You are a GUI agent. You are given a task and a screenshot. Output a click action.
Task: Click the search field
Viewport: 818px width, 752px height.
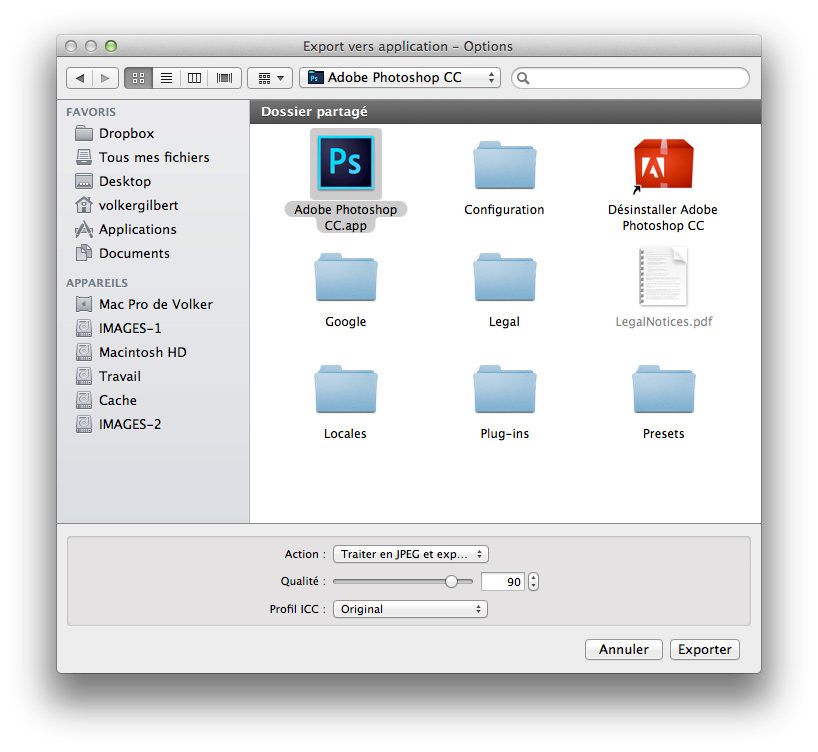pyautogui.click(x=630, y=78)
